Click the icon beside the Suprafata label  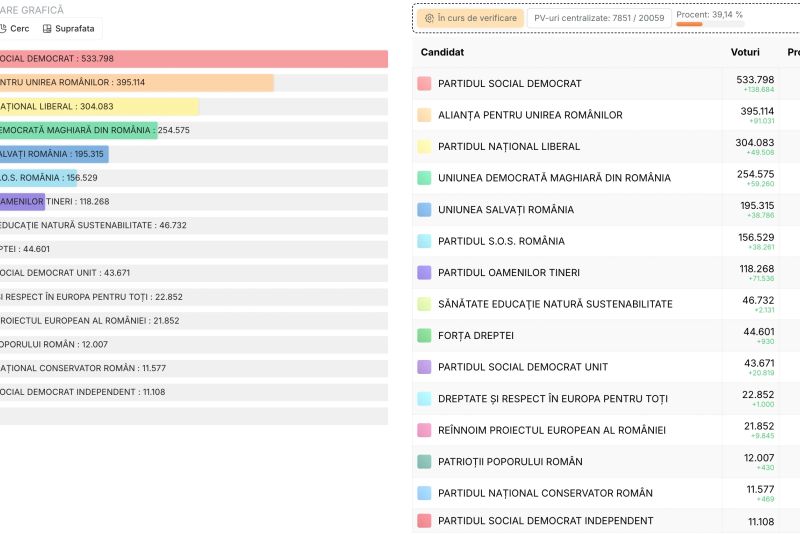pos(47,29)
